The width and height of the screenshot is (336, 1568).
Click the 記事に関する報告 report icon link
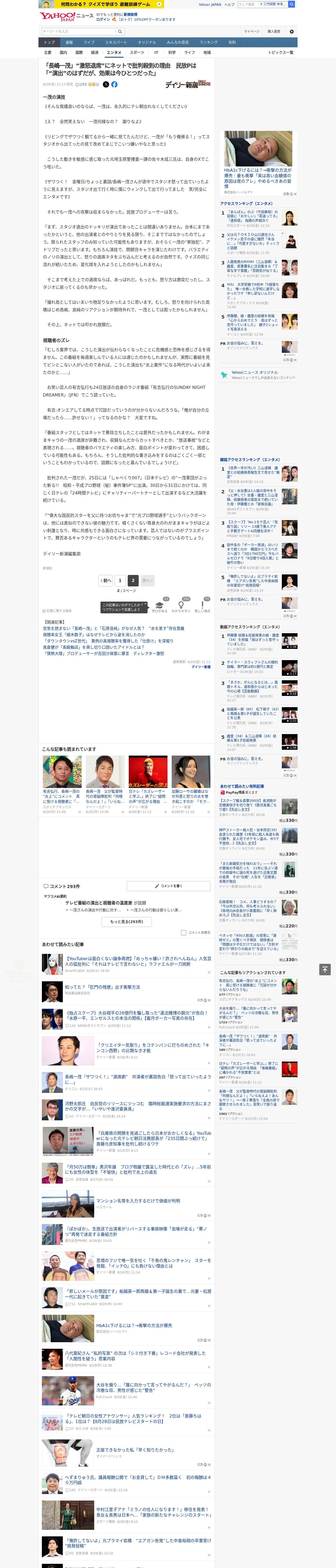[x=57, y=610]
